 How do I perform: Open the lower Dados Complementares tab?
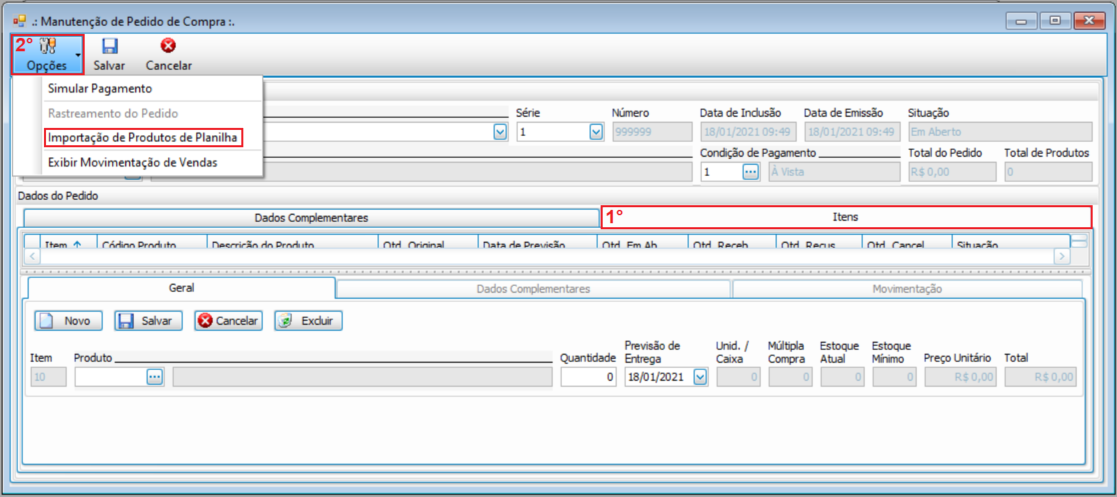pos(533,289)
